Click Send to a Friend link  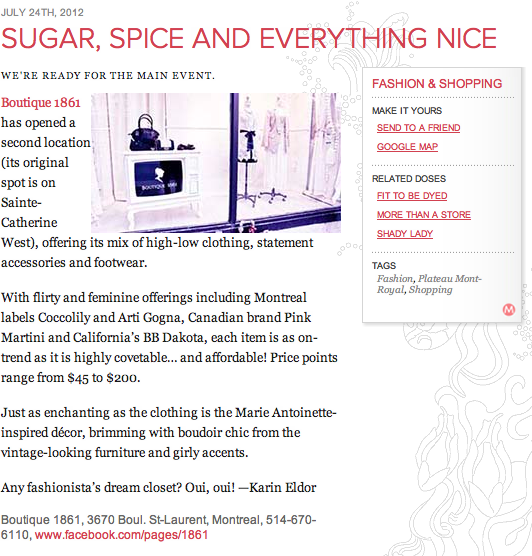[419, 128]
